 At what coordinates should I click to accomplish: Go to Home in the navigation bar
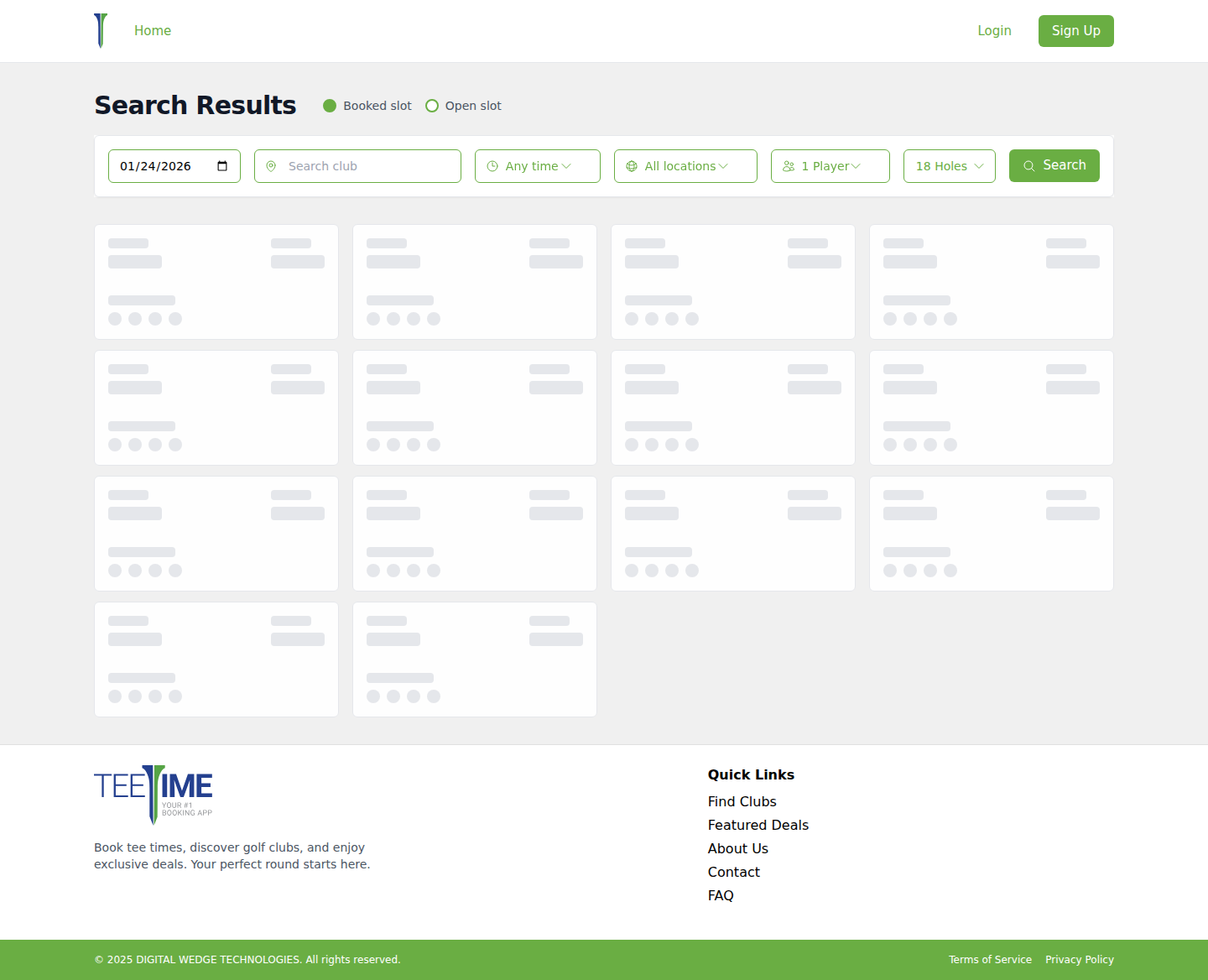click(x=153, y=31)
